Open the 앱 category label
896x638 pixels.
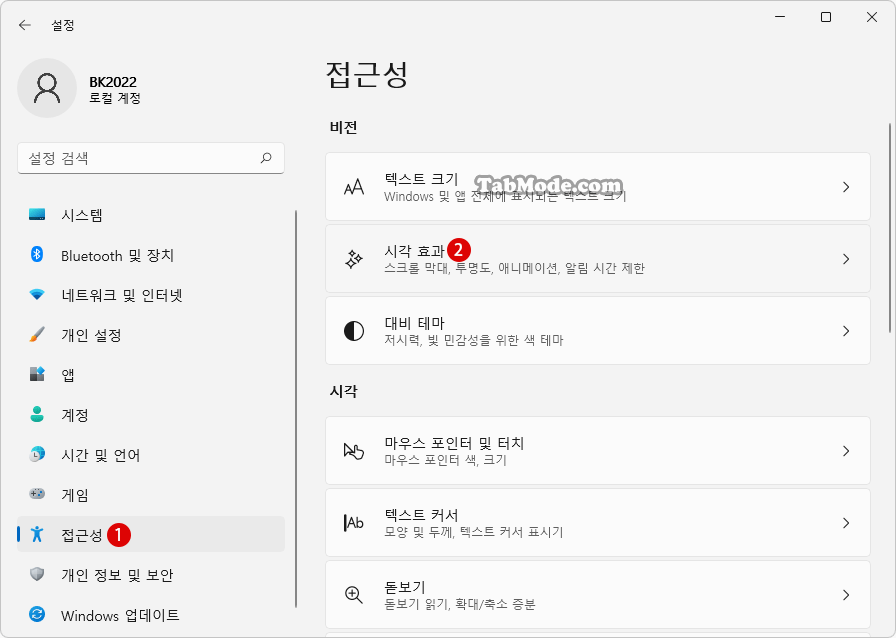coord(68,375)
